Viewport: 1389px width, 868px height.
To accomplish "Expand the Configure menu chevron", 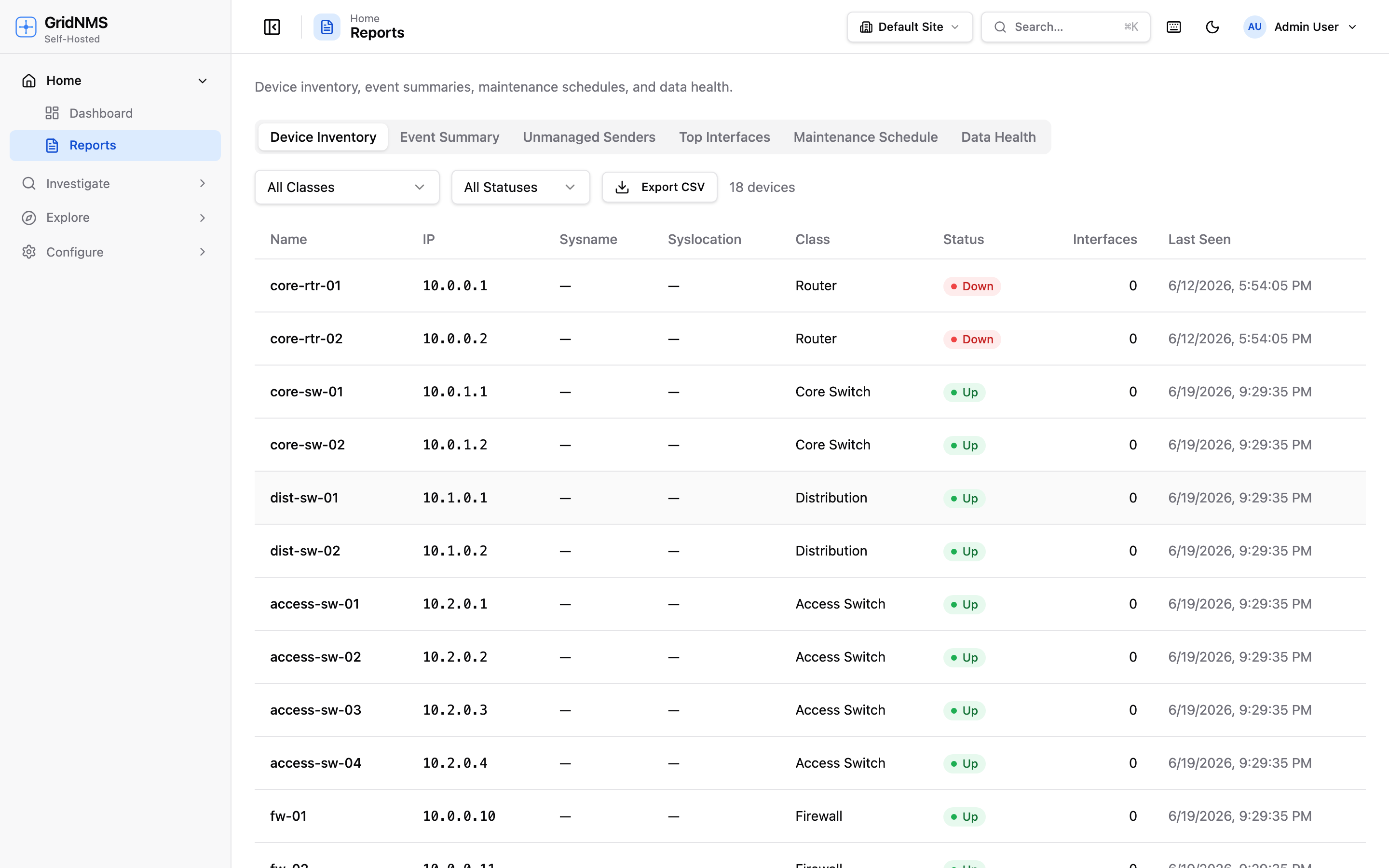I will 203,252.
